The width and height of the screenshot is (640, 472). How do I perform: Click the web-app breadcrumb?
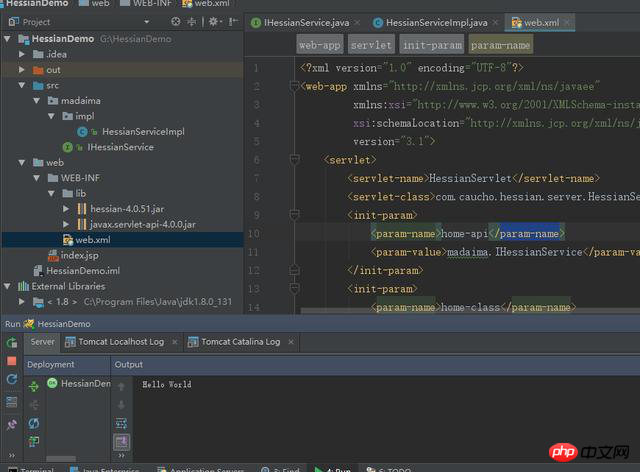coord(320,45)
